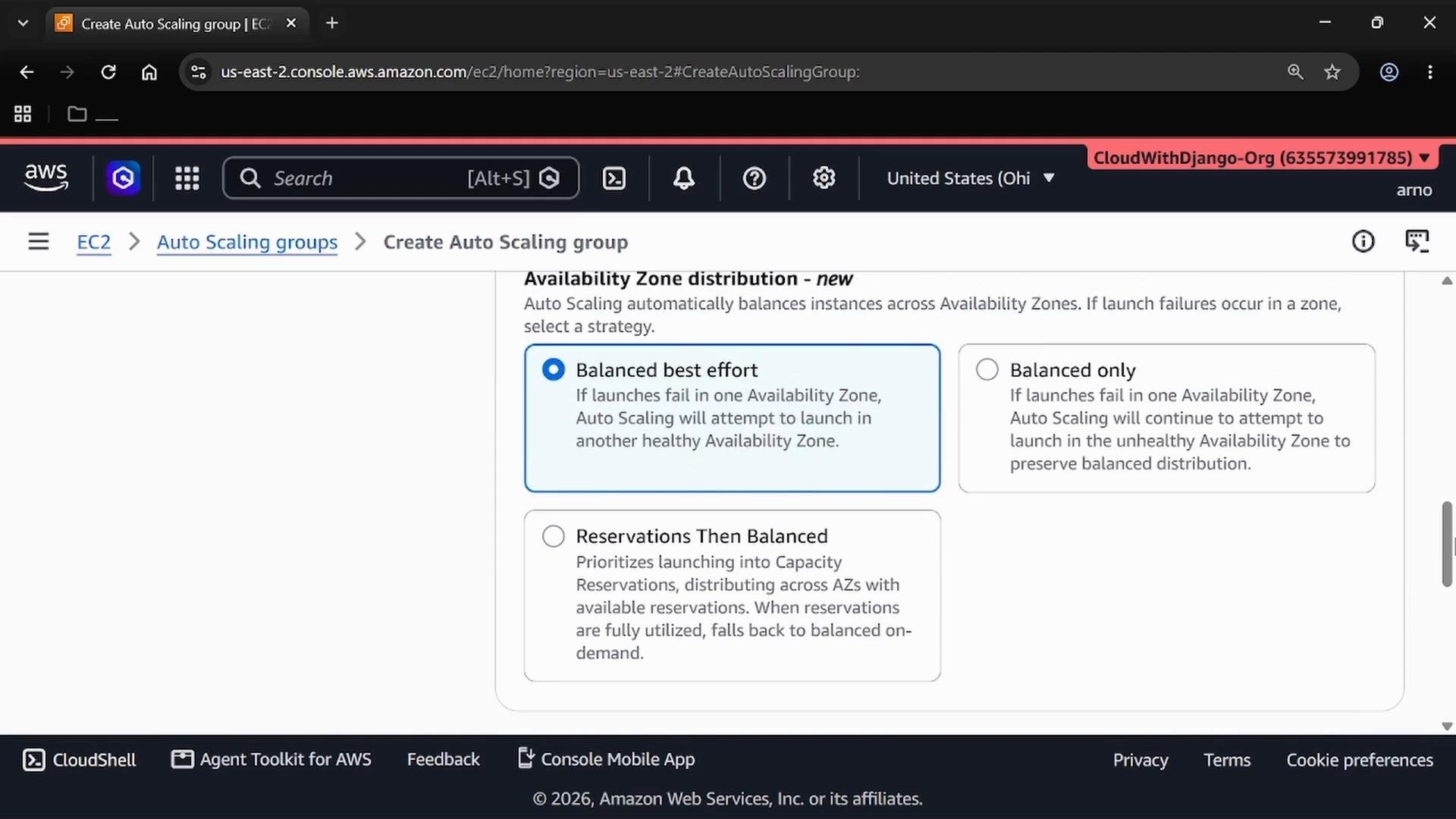The height and width of the screenshot is (819, 1456).
Task: Open the purple Amazon Q hexagon icon
Action: pyautogui.click(x=123, y=178)
